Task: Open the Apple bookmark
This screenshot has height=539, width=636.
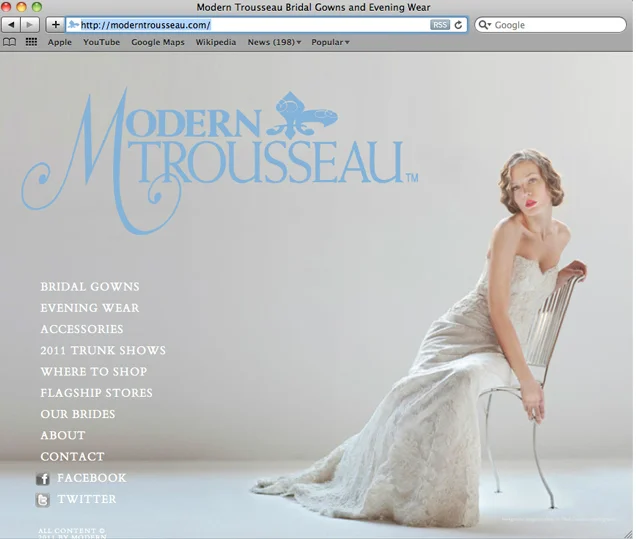Action: (60, 42)
